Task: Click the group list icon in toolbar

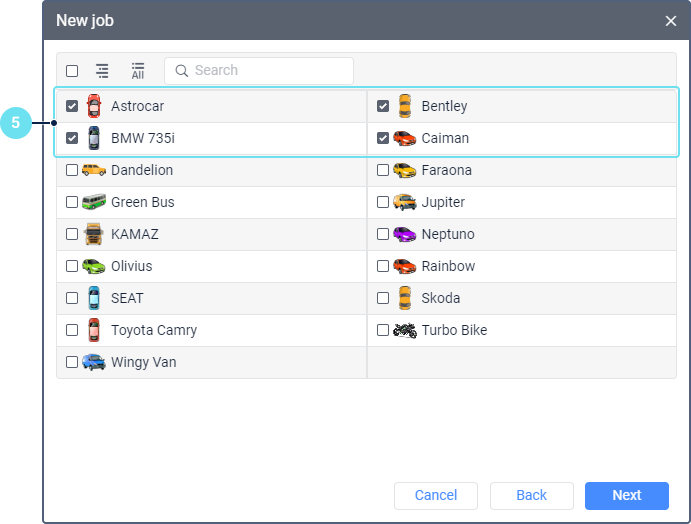Action: click(x=102, y=70)
